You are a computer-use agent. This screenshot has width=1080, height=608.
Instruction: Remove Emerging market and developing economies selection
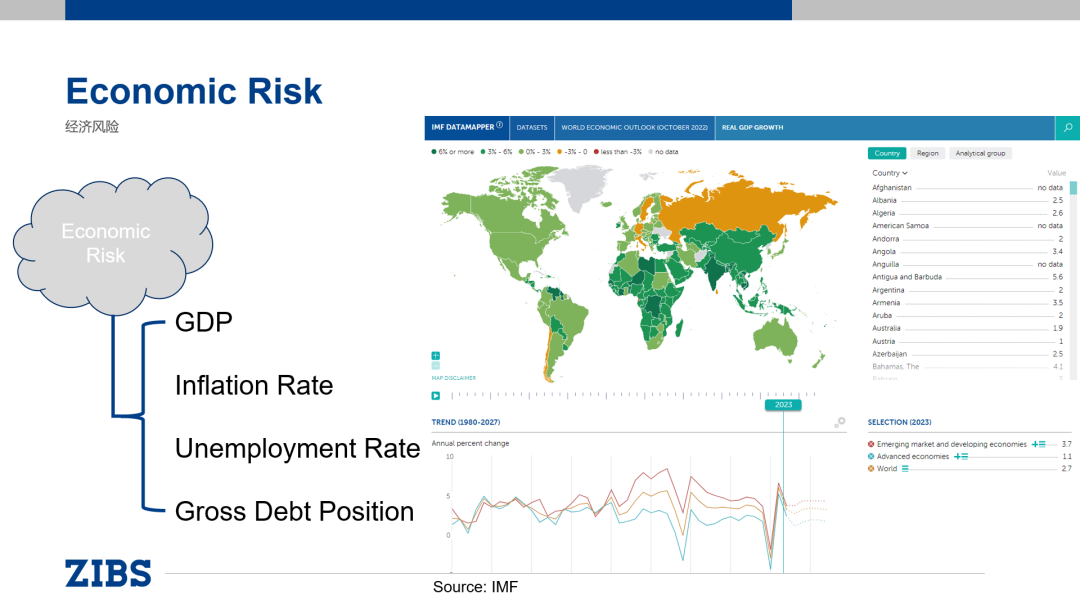coord(871,444)
